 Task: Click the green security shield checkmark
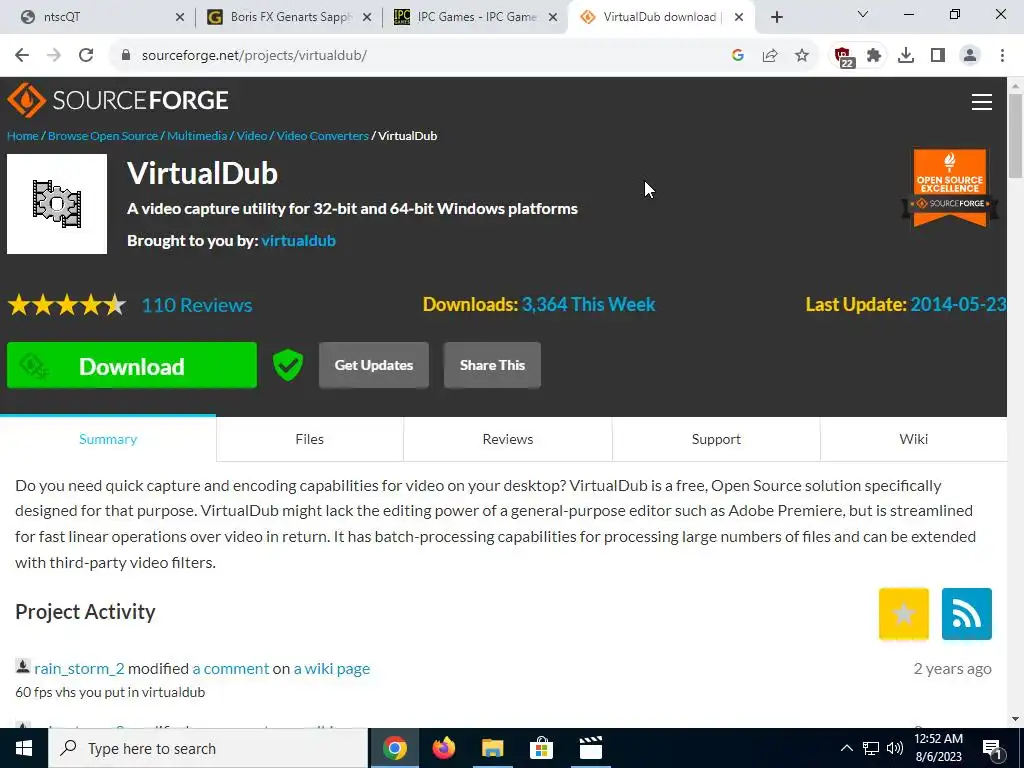pos(288,364)
